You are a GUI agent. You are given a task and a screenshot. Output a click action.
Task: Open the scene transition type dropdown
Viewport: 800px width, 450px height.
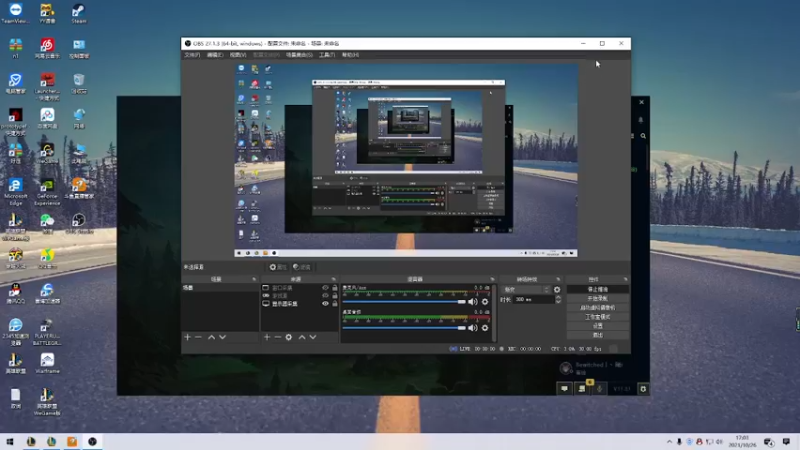526,290
